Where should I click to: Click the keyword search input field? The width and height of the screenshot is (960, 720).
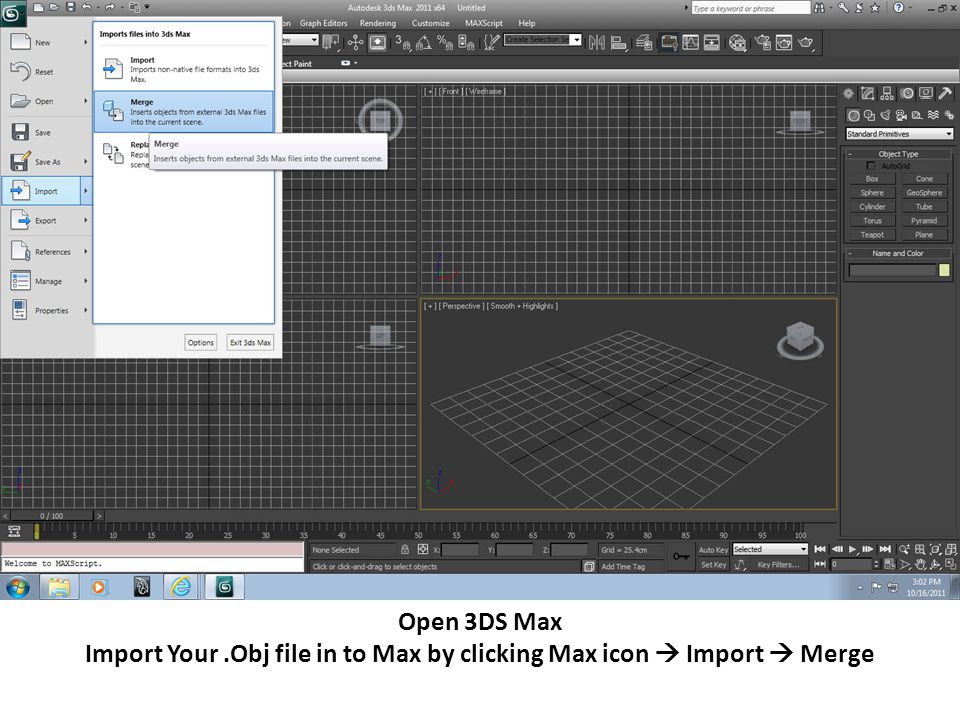coord(751,8)
